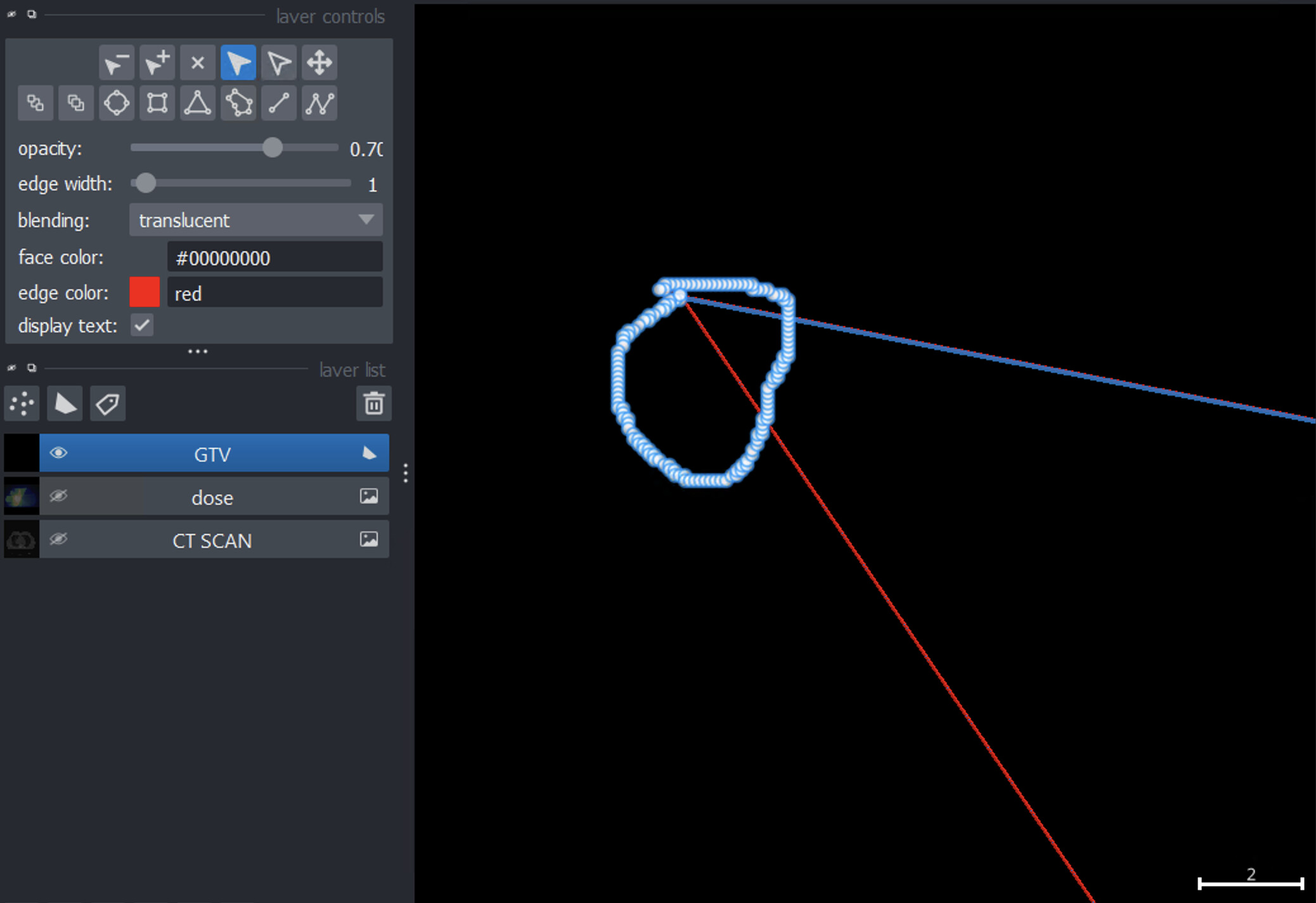The image size is (1316, 903).
Task: Select the CT SCAN layer
Action: tap(212, 540)
